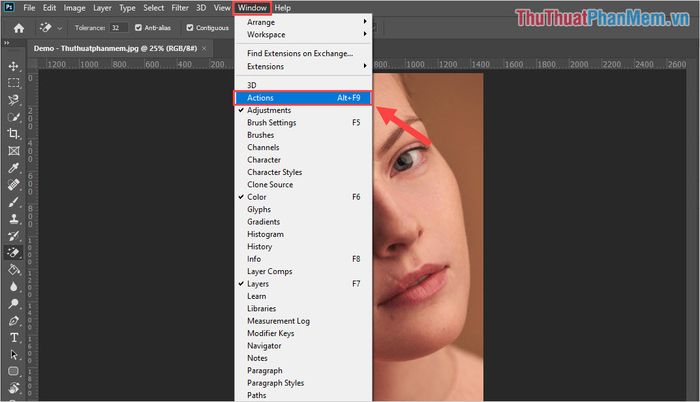Open the Select menu
700x402 pixels.
pos(154,8)
